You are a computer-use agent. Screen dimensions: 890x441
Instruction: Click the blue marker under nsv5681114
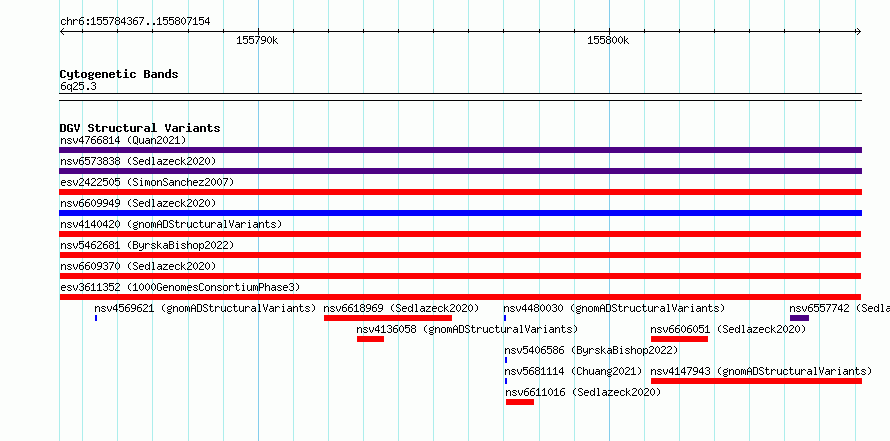click(x=506, y=381)
